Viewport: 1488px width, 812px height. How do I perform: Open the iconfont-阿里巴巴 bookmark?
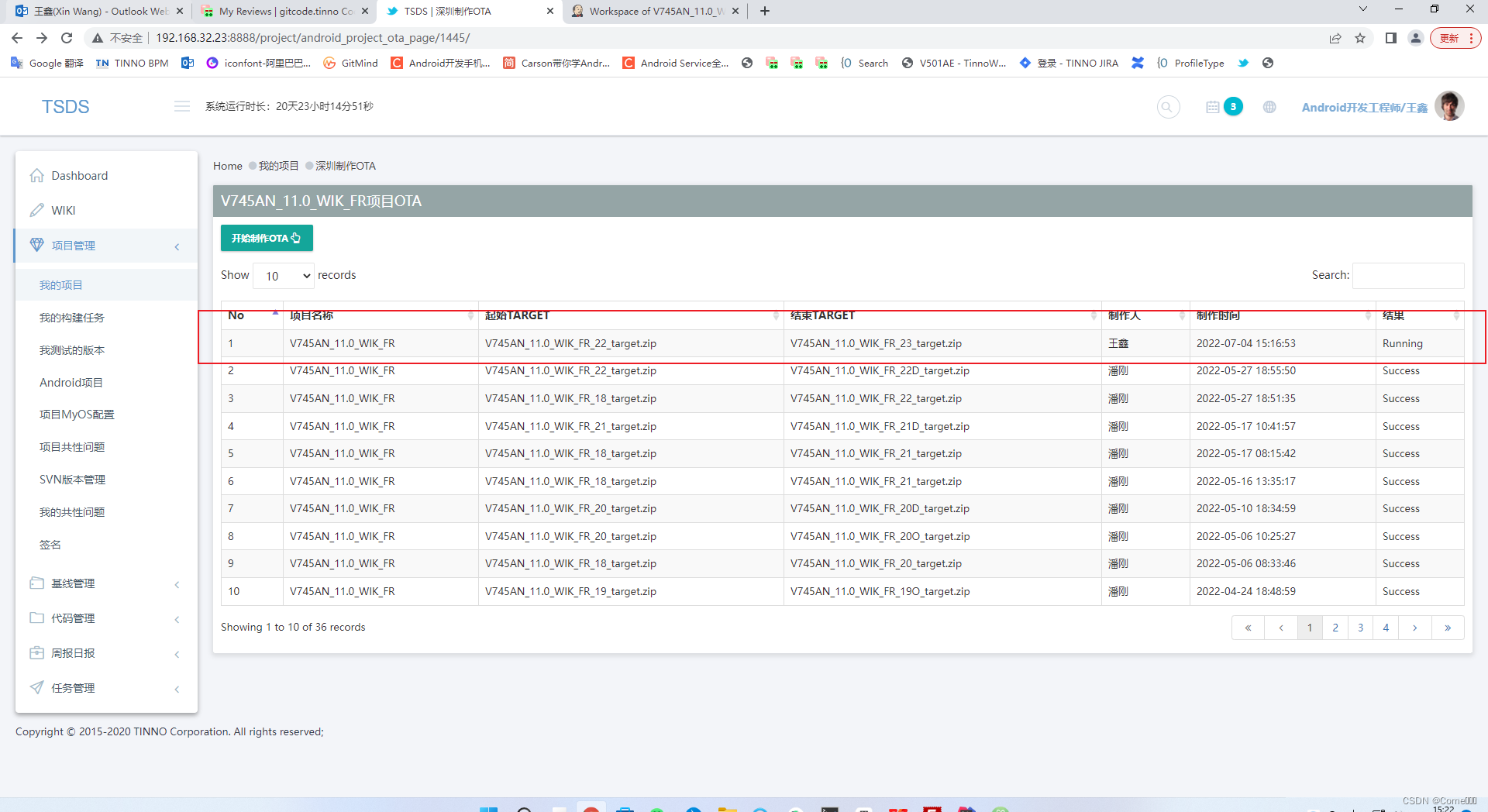pyautogui.click(x=259, y=64)
